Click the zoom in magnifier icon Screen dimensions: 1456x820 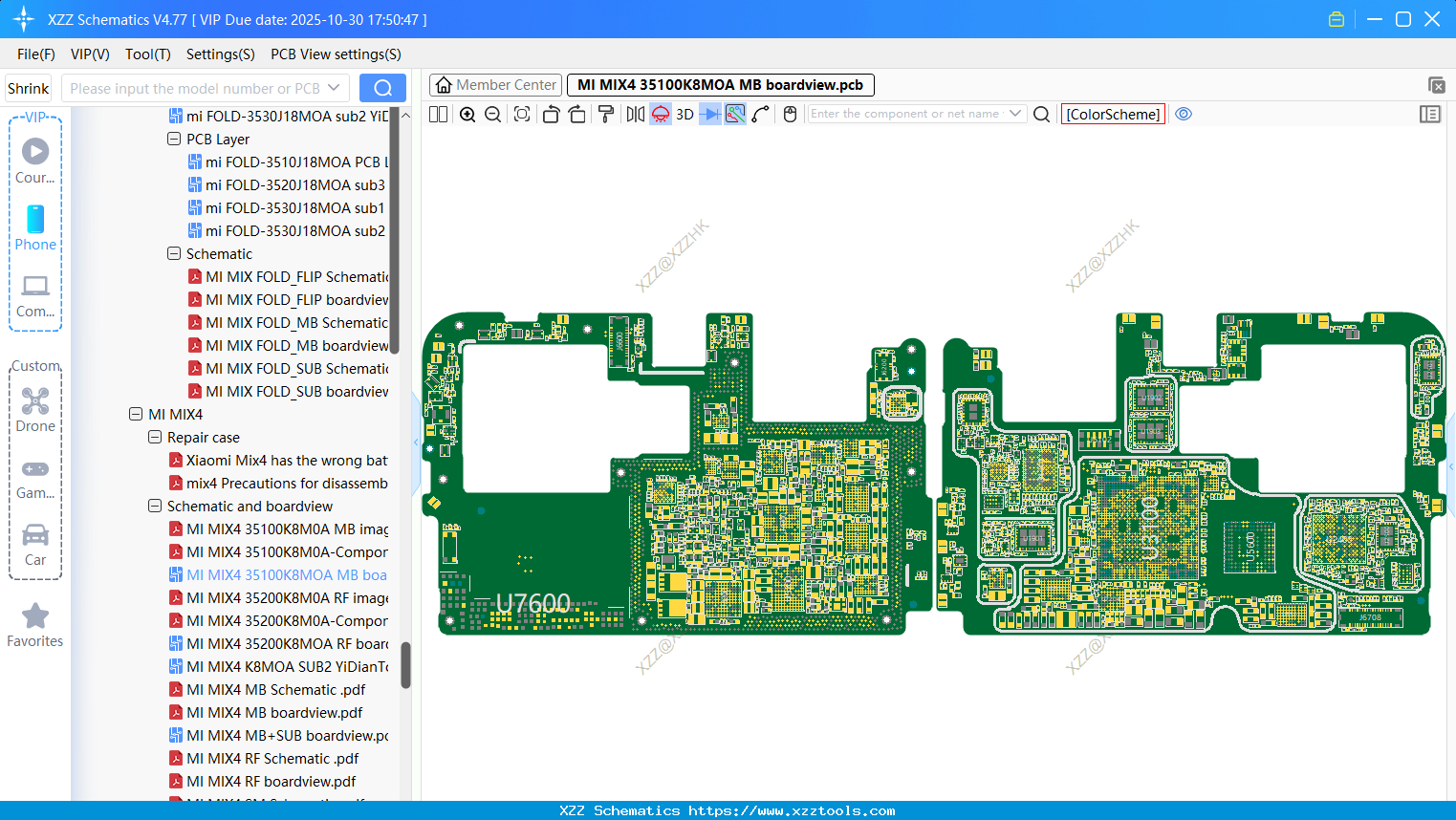(467, 115)
